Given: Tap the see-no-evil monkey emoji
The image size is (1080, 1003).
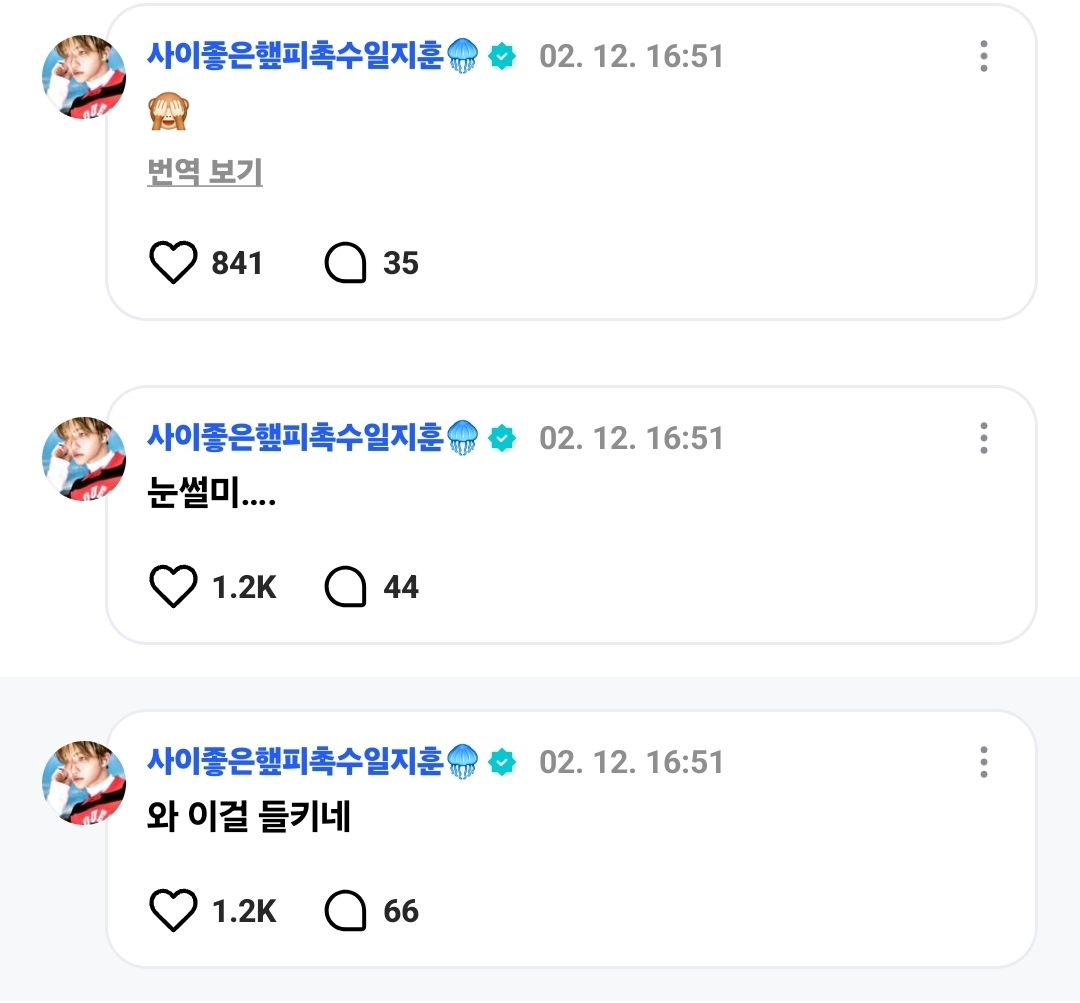Looking at the screenshot, I should (168, 113).
